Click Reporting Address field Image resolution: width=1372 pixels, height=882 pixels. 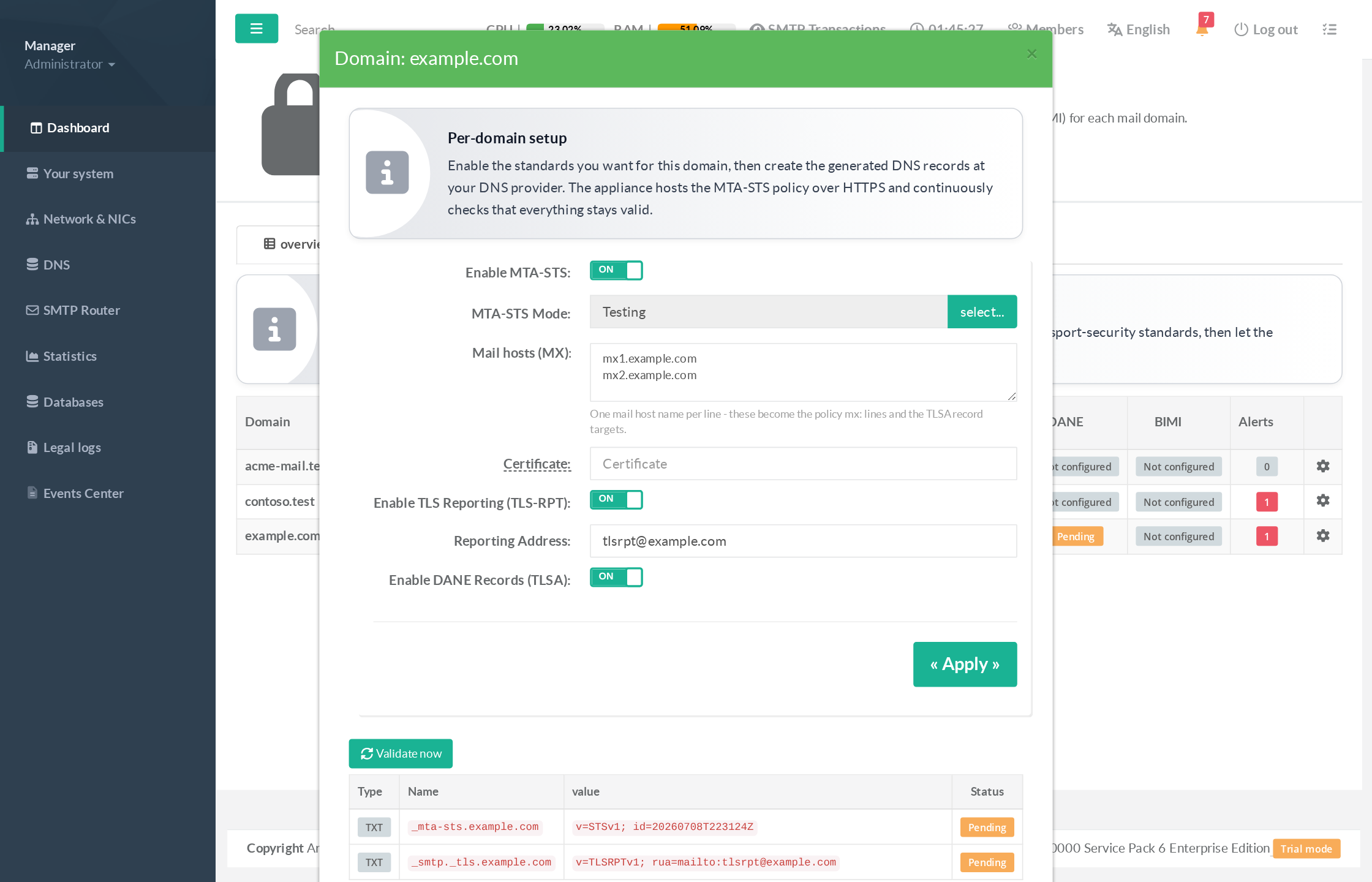[803, 541]
